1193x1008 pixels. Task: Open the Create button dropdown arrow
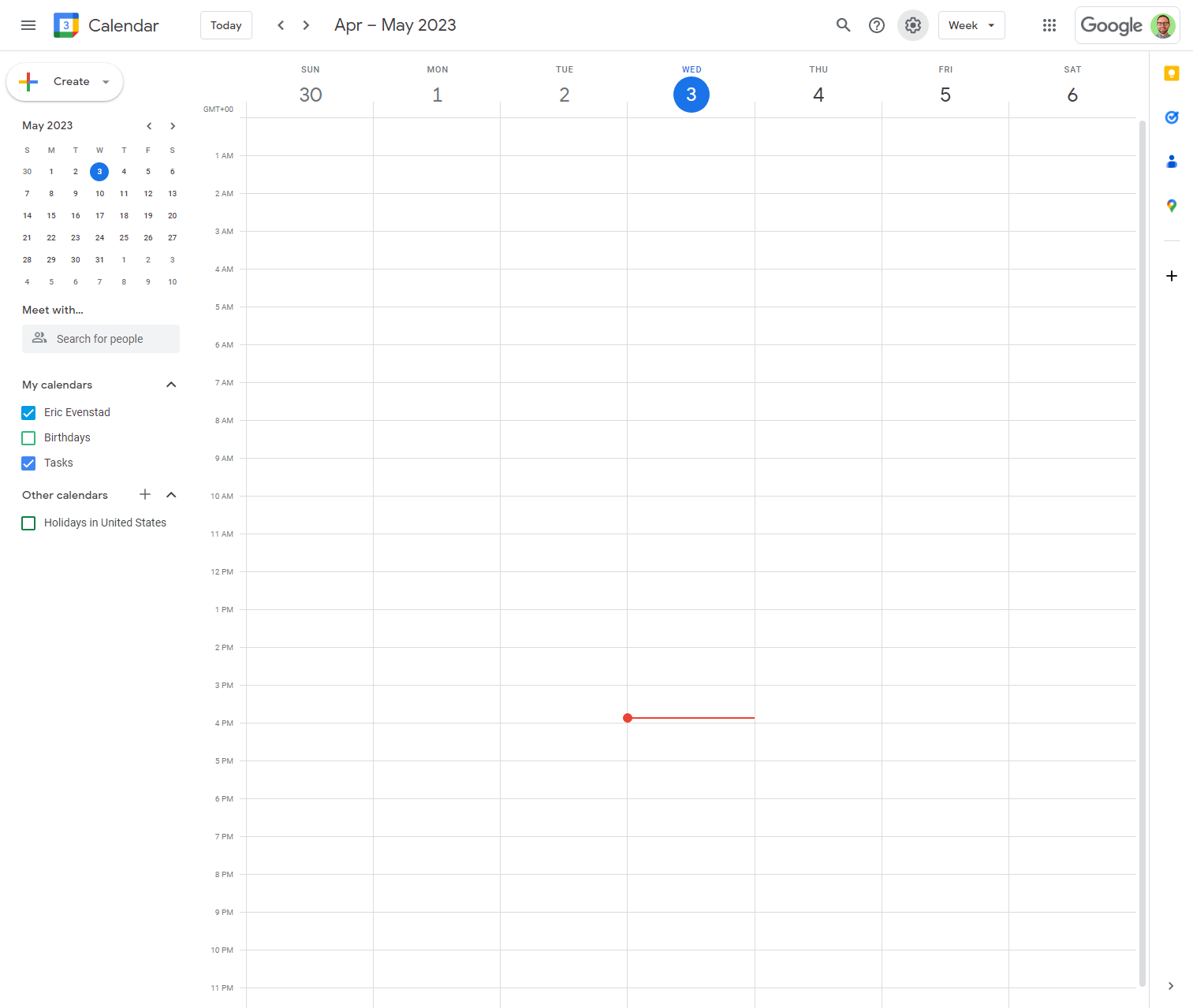click(106, 82)
